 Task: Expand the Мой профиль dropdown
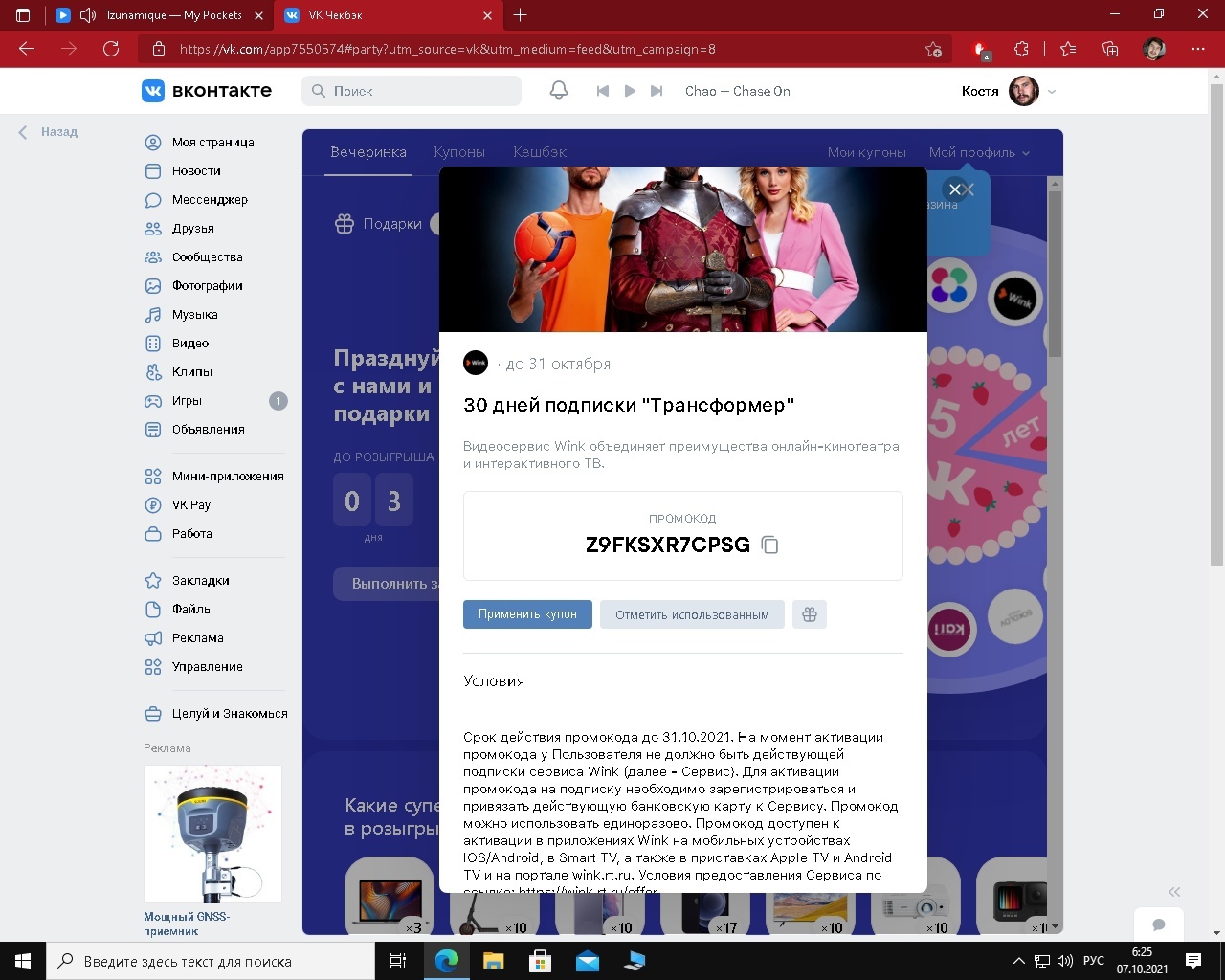coord(979,152)
